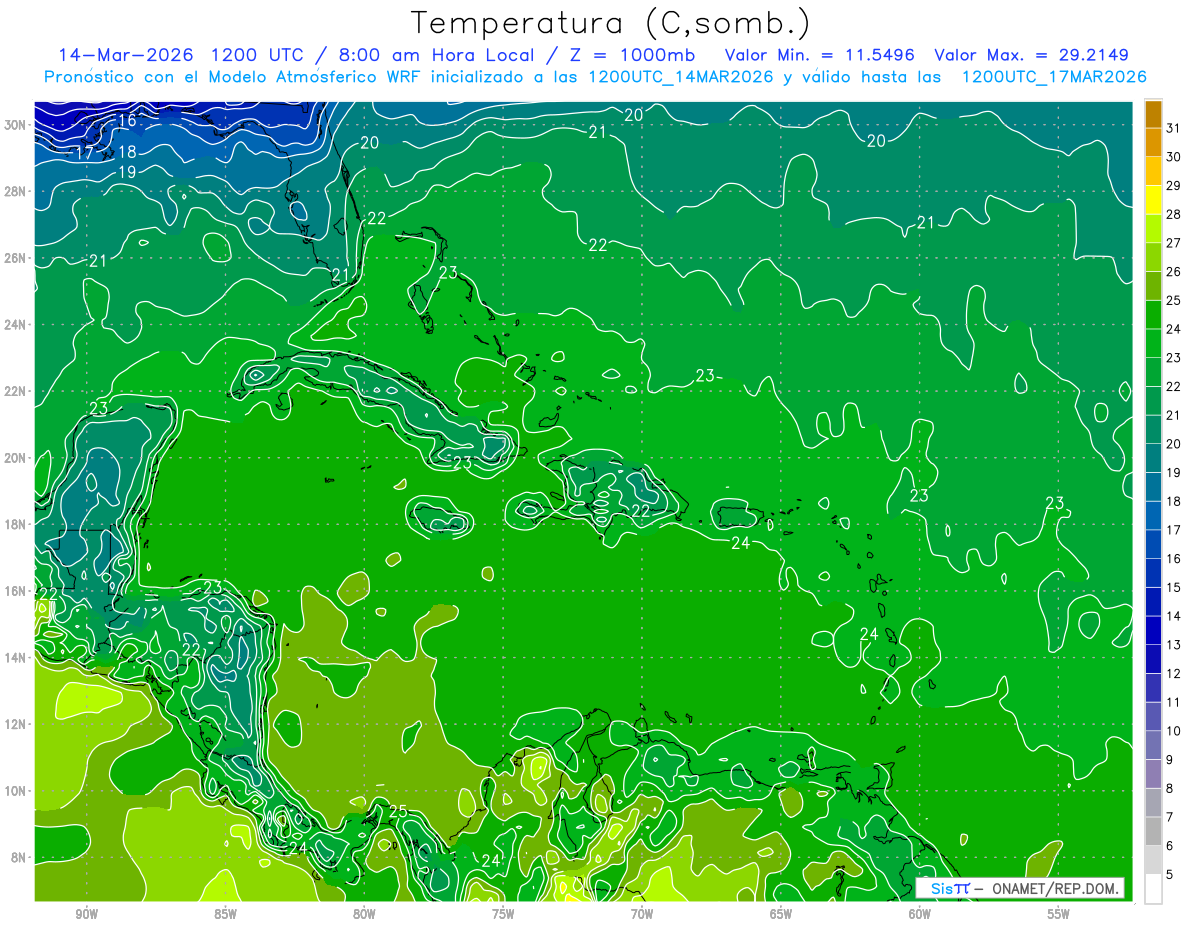Click the 14N latitude axis label

(x=16, y=658)
